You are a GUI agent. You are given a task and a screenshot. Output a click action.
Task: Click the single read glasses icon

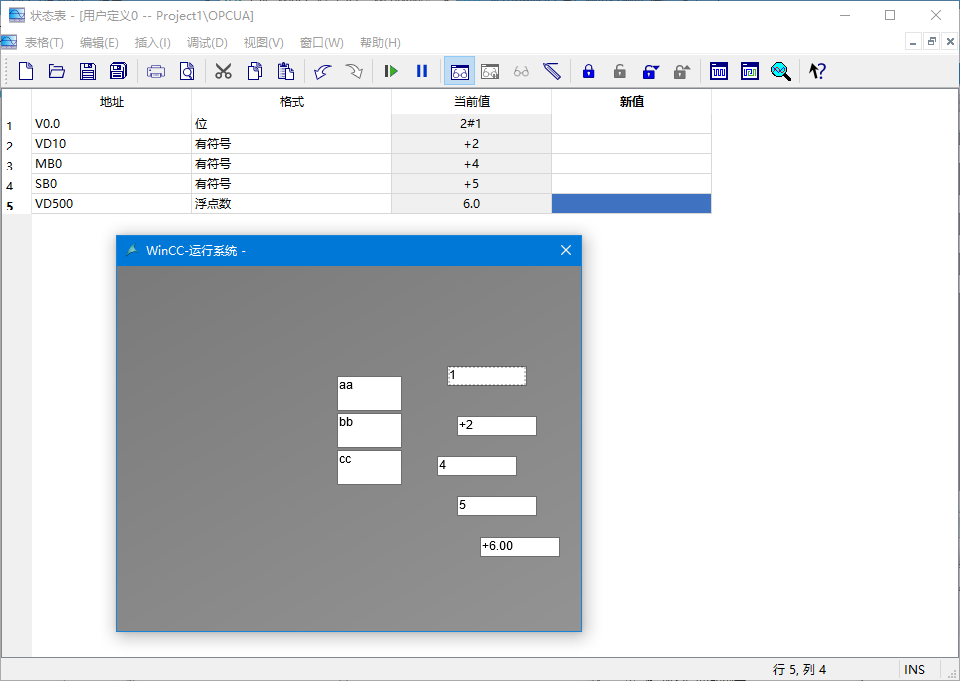(x=490, y=71)
